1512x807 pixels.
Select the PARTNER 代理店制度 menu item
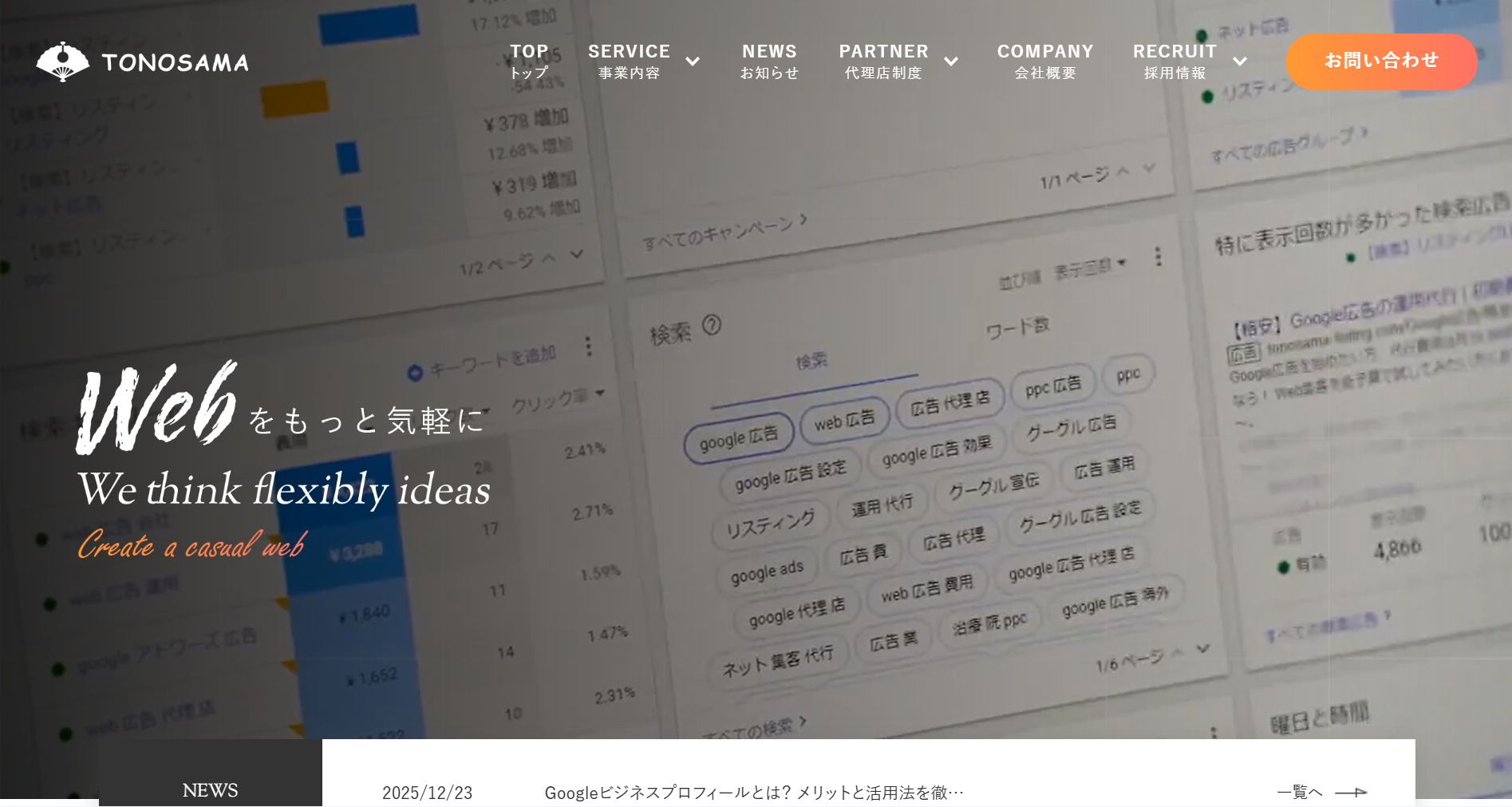coord(883,61)
